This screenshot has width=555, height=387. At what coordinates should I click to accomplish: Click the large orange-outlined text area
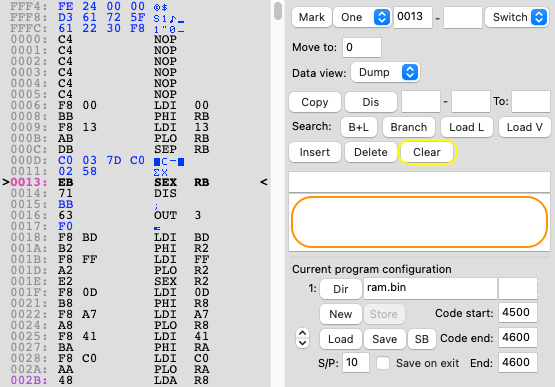(x=419, y=222)
